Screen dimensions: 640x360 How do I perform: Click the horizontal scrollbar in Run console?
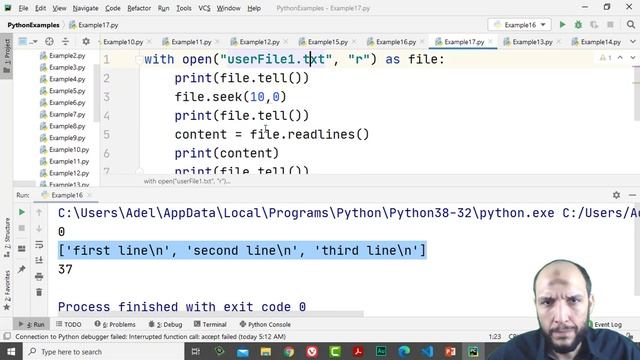pyautogui.click(x=211, y=315)
